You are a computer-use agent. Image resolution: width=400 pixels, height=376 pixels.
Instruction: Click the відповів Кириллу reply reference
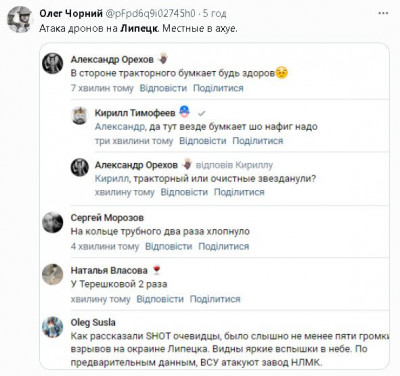(234, 165)
